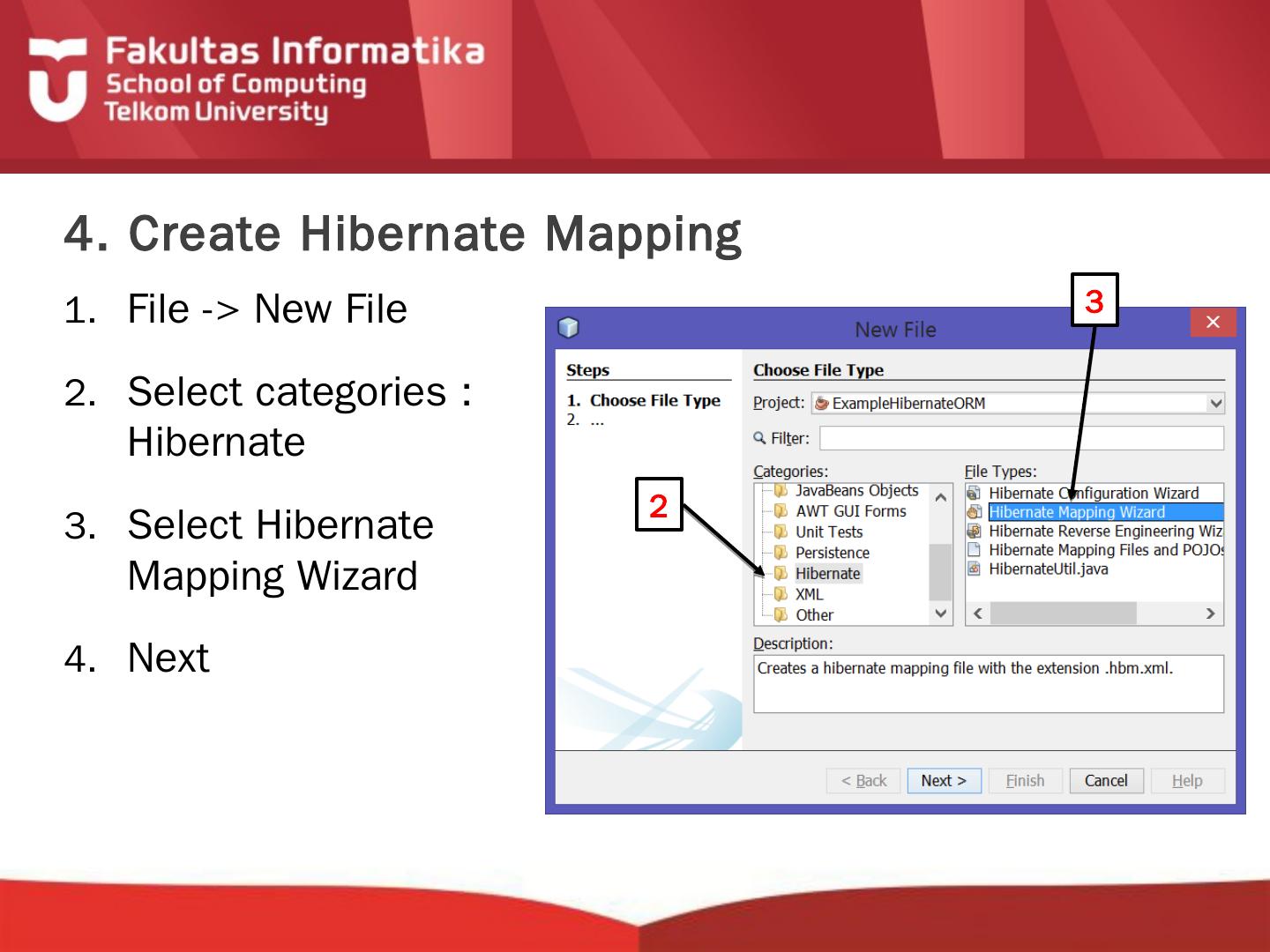The width and height of the screenshot is (1270, 952).
Task: Click the XML category folder icon
Action: click(781, 594)
